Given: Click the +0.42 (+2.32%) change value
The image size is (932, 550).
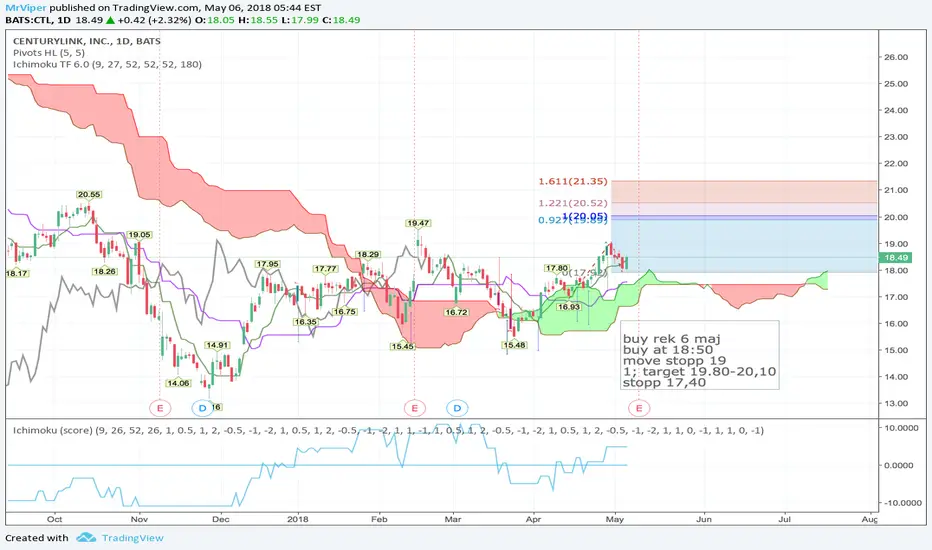Looking at the screenshot, I should point(154,20).
